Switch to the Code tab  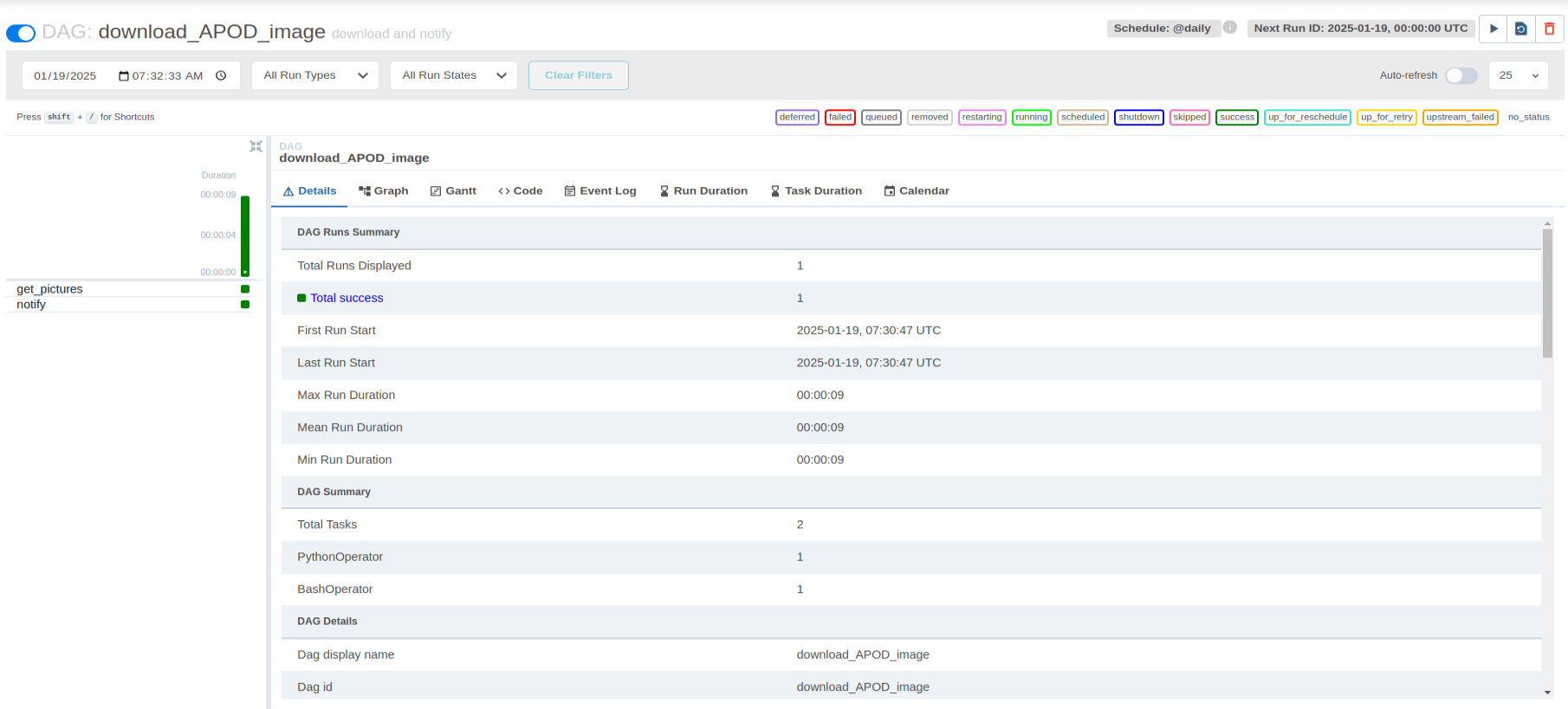click(521, 191)
